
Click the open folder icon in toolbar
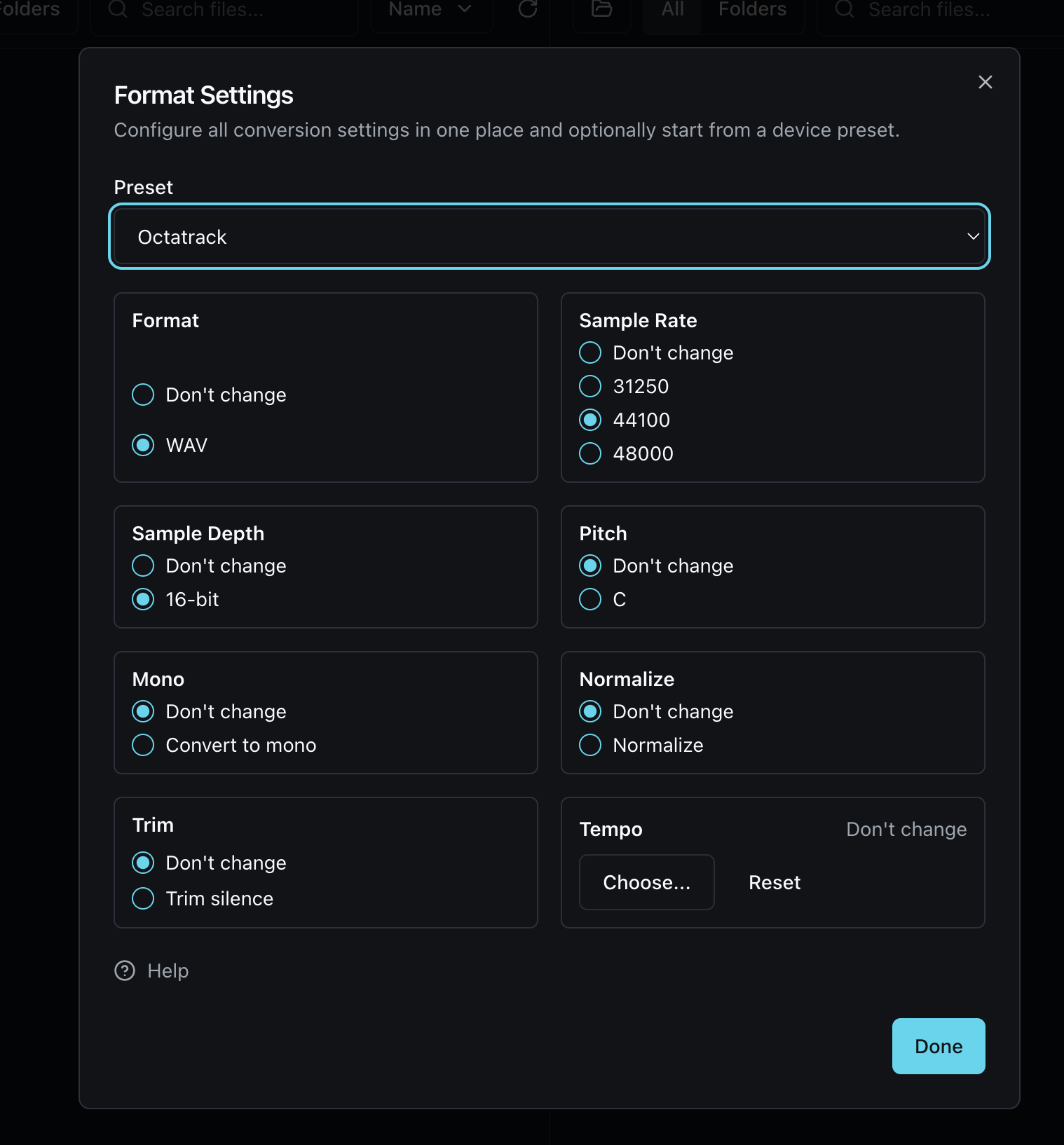(x=601, y=9)
